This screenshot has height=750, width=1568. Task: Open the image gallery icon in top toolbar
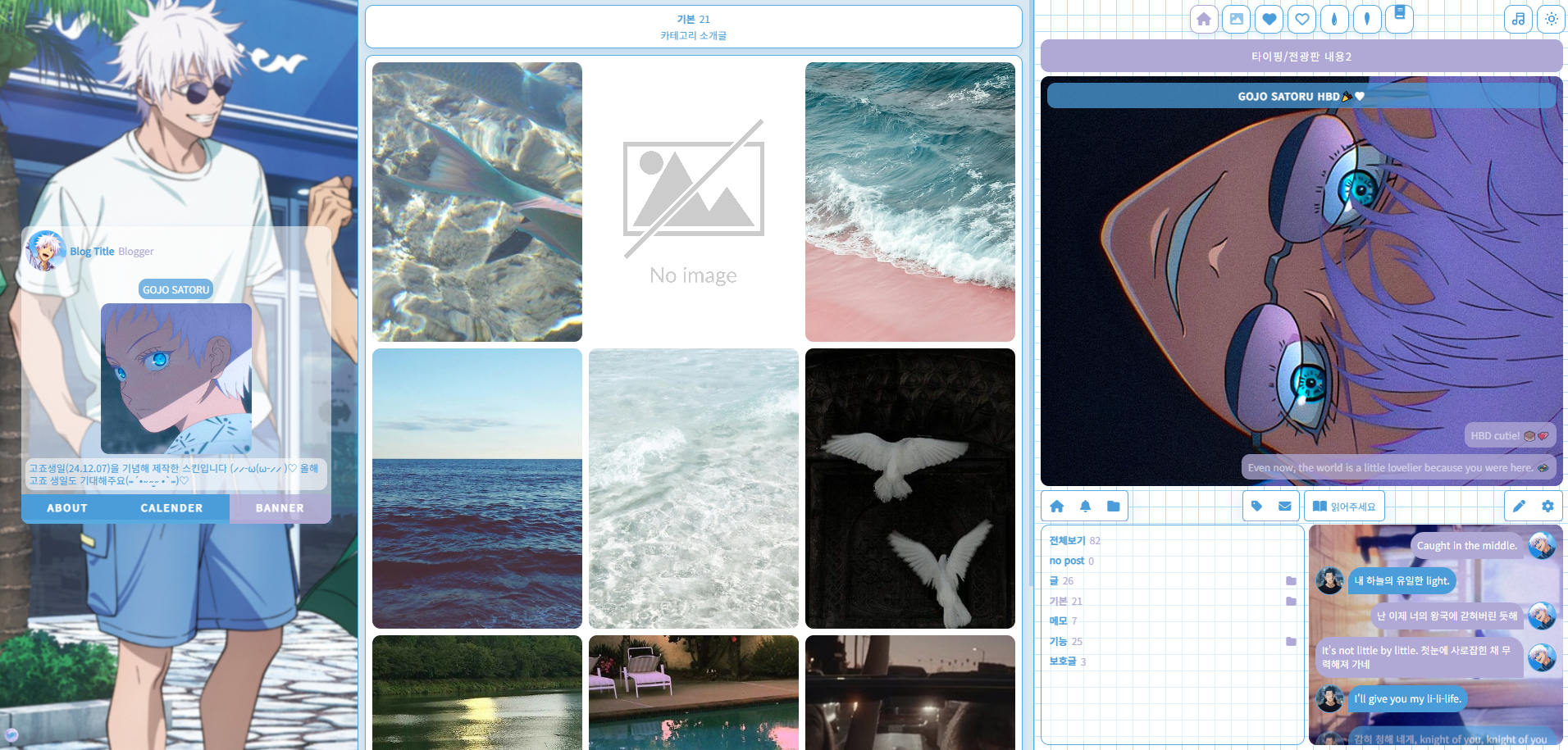click(x=1237, y=19)
